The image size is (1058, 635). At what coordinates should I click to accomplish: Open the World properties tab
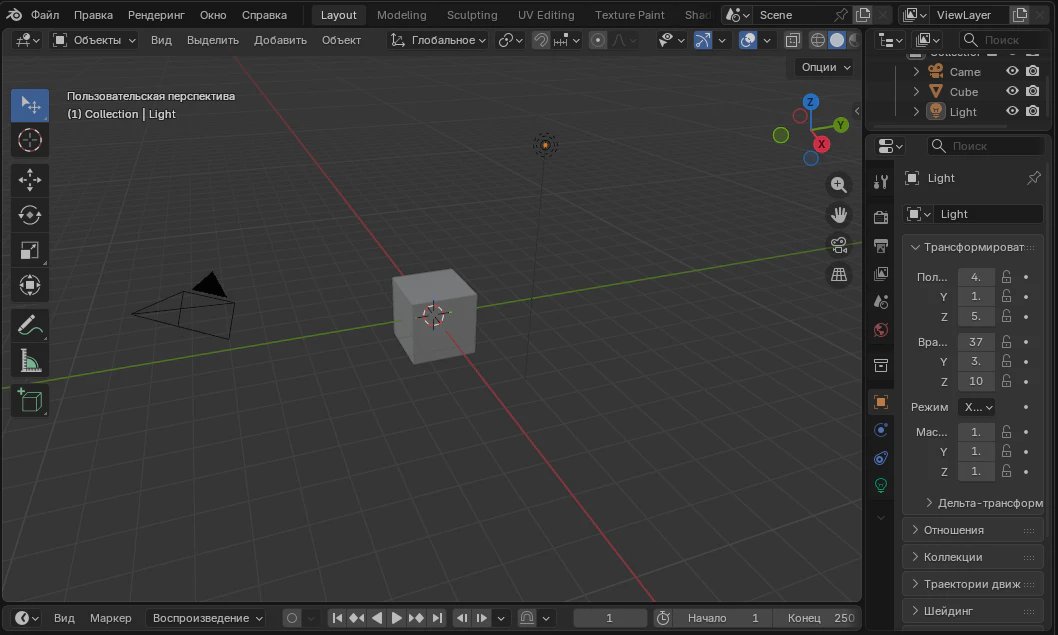click(881, 330)
